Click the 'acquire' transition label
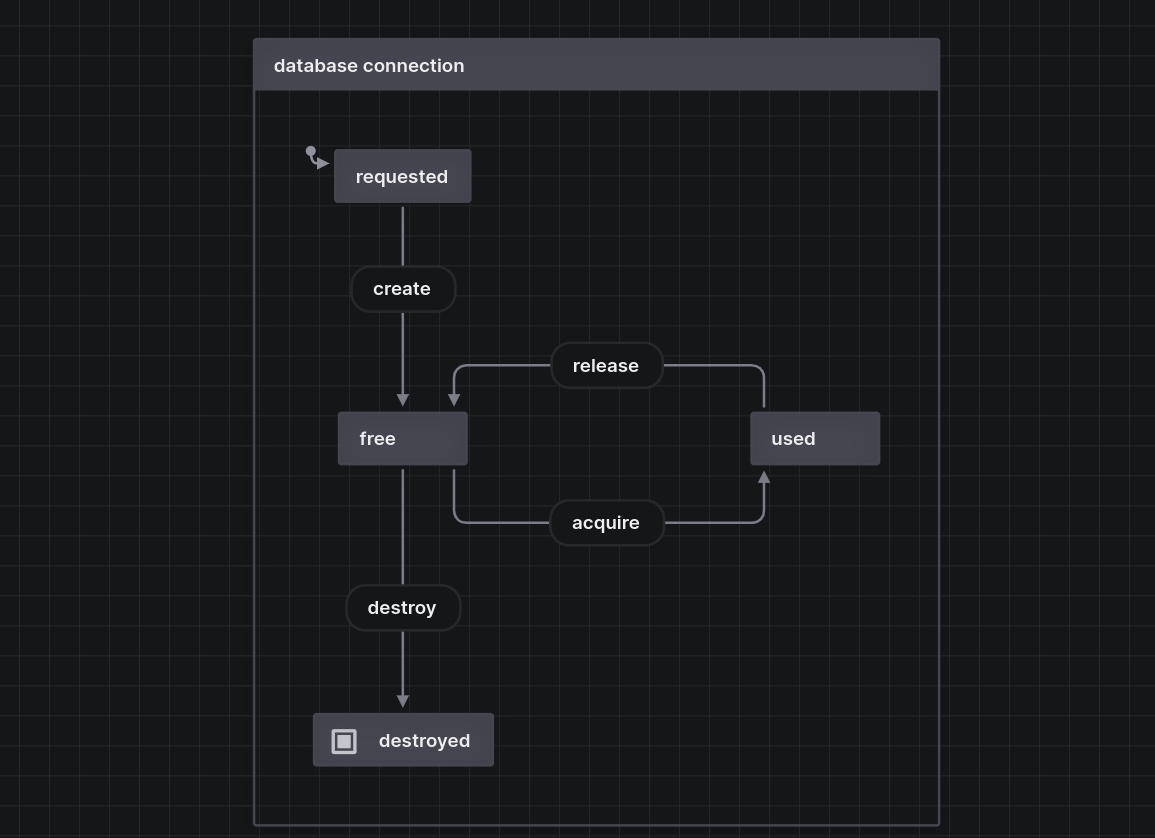 coord(606,523)
